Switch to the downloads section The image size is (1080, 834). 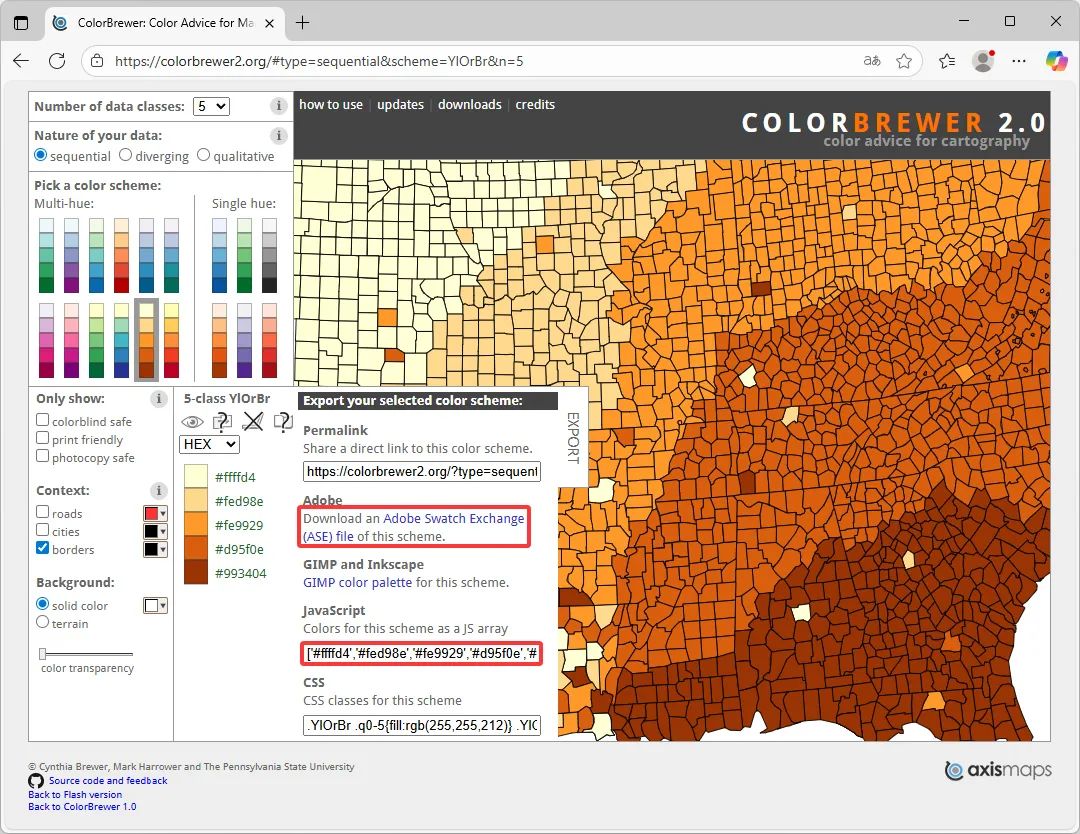point(469,104)
